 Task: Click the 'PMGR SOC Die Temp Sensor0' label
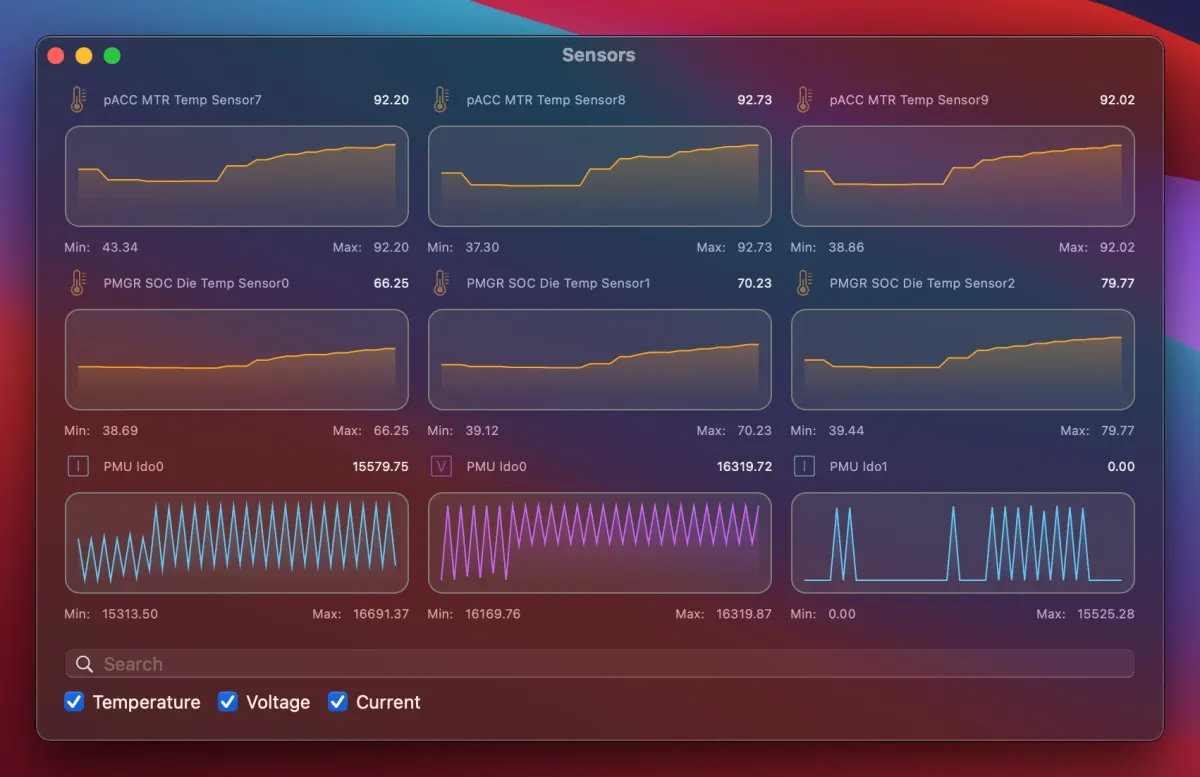[x=196, y=283]
